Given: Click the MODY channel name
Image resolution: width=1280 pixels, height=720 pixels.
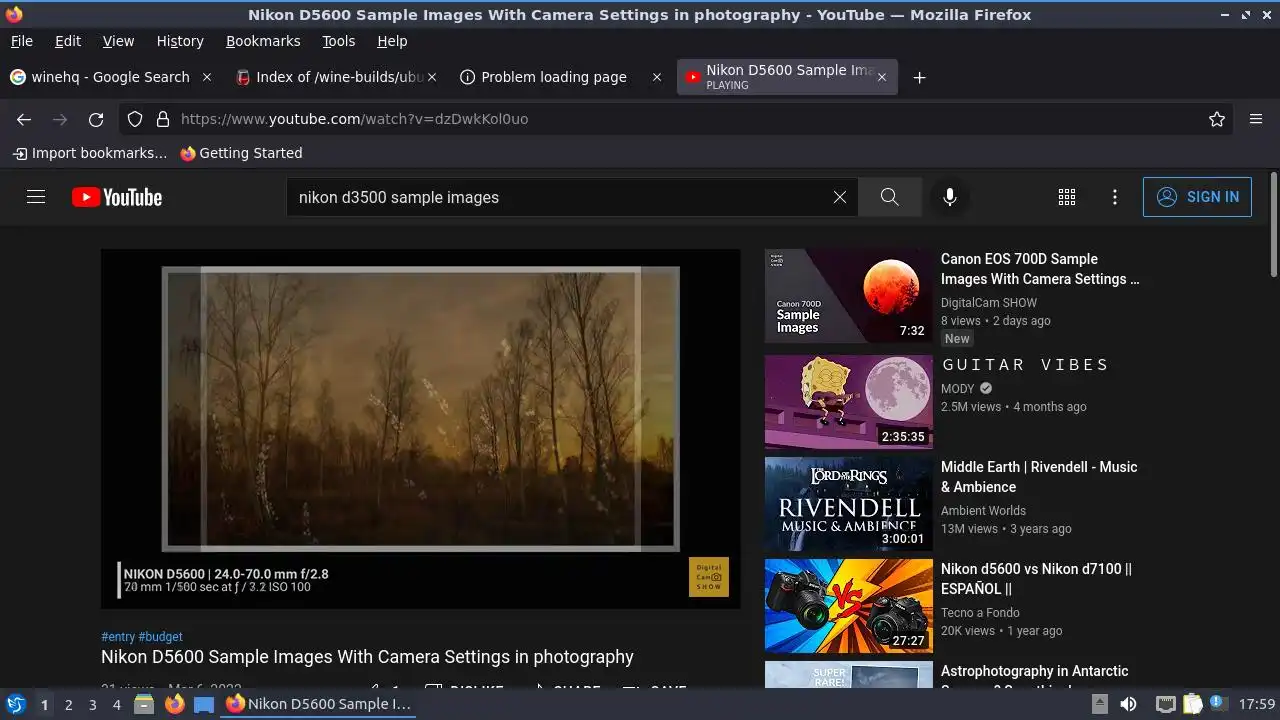Looking at the screenshot, I should [957, 389].
